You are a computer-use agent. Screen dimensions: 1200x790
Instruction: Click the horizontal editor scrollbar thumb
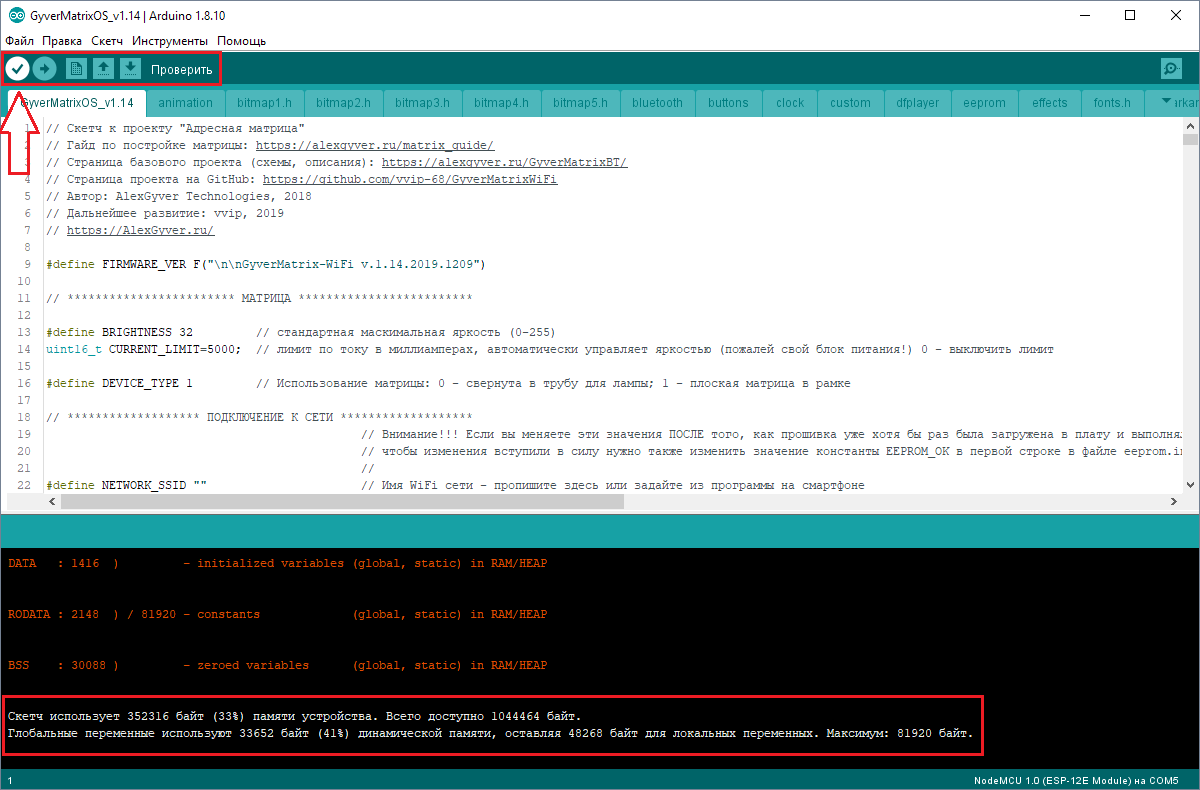click(x=342, y=501)
